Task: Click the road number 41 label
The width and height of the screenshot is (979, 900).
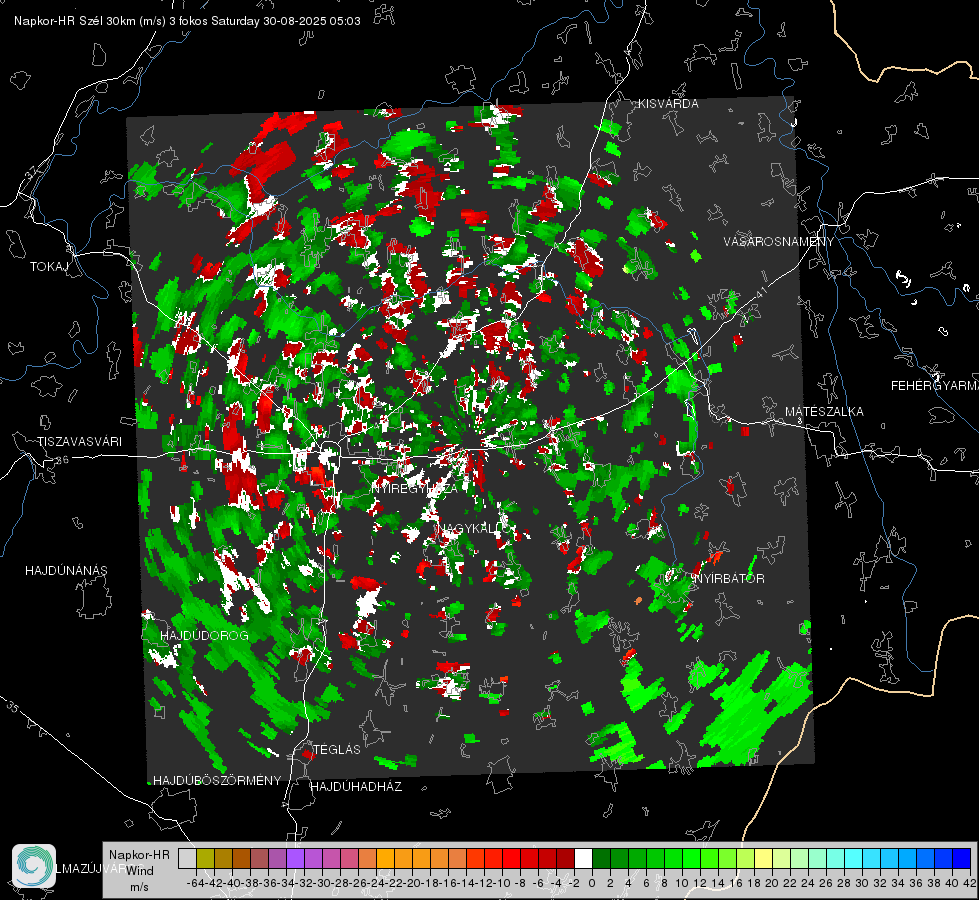Action: pos(761,291)
